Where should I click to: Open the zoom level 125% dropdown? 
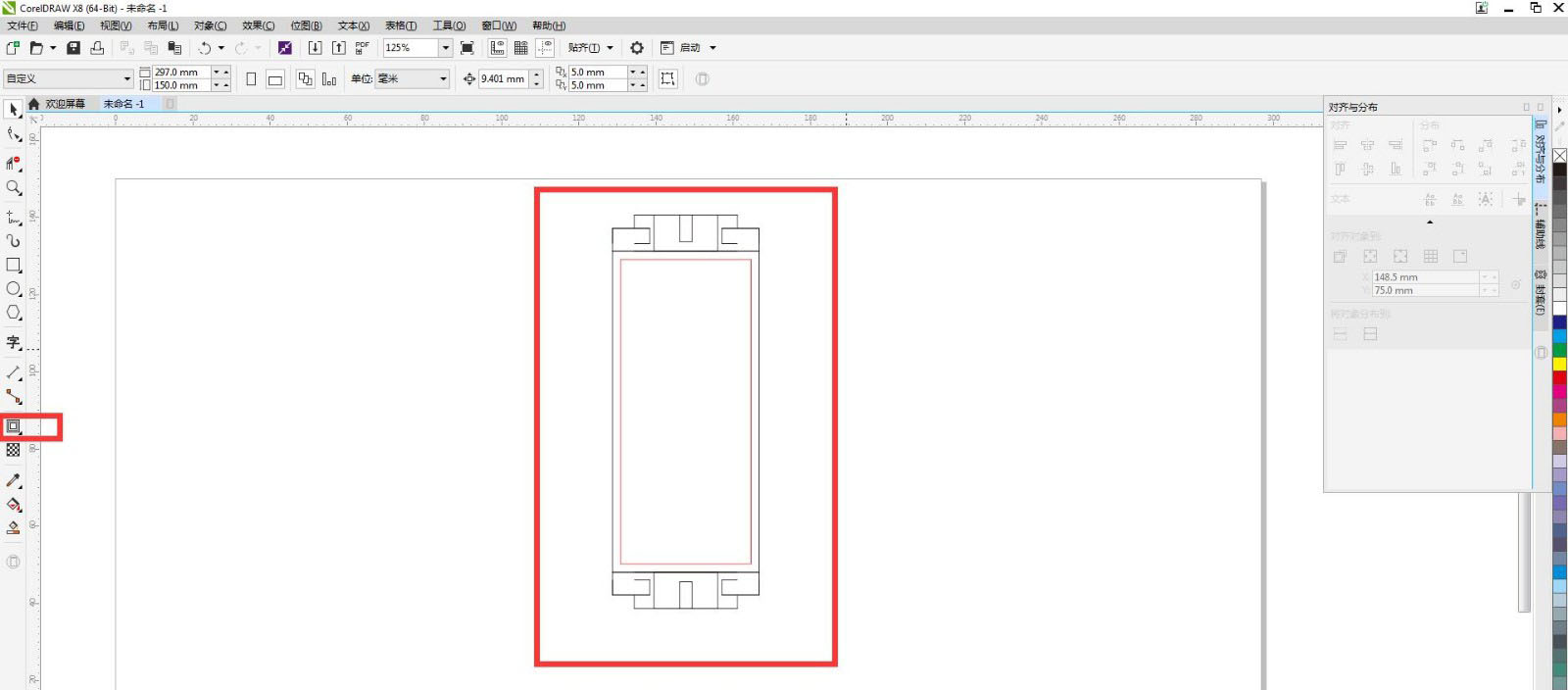click(x=445, y=48)
